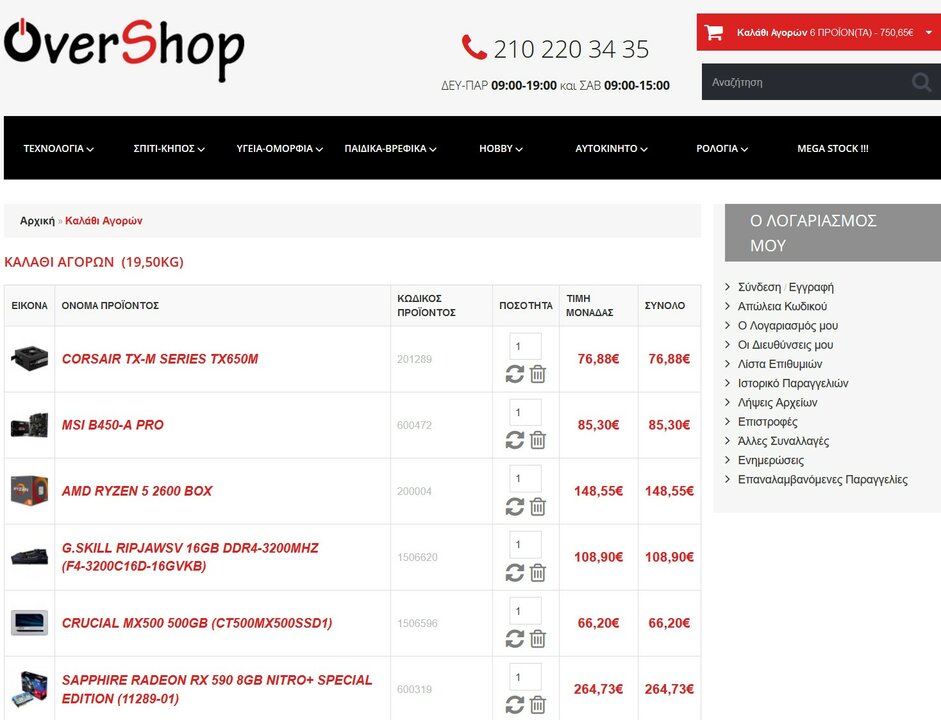Click product code 201289

(414, 359)
